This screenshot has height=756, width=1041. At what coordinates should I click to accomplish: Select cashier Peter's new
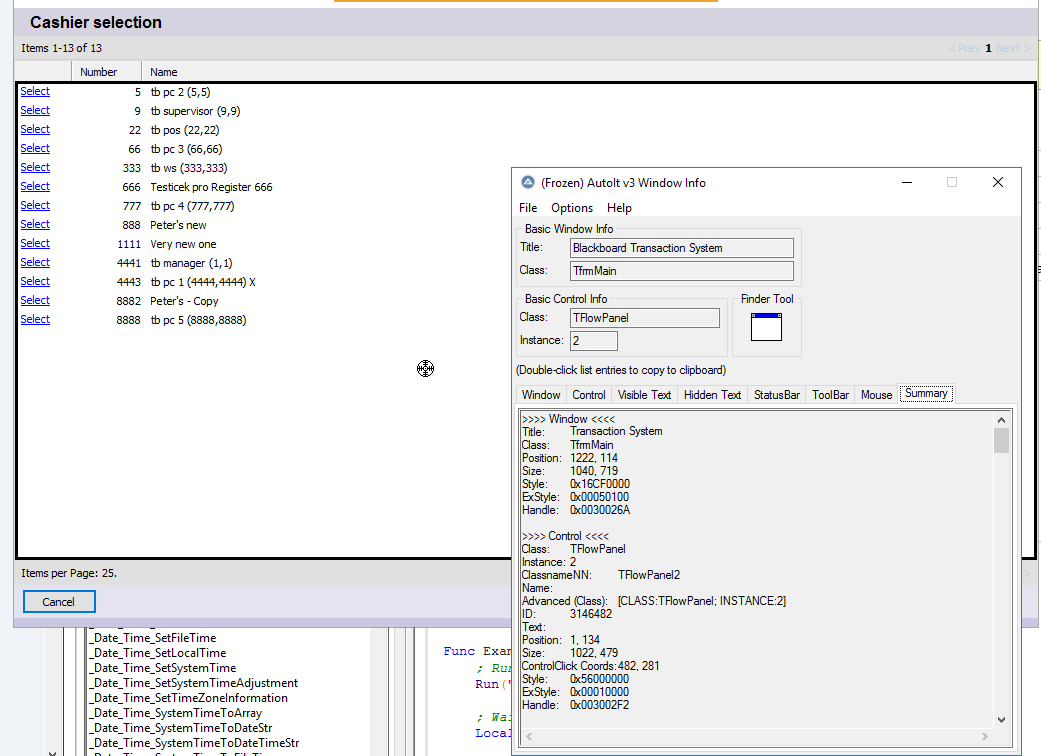pyautogui.click(x=35, y=224)
